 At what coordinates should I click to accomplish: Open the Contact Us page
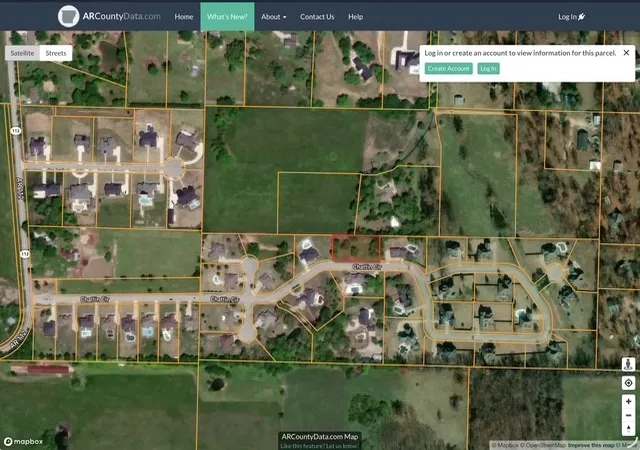pos(317,17)
